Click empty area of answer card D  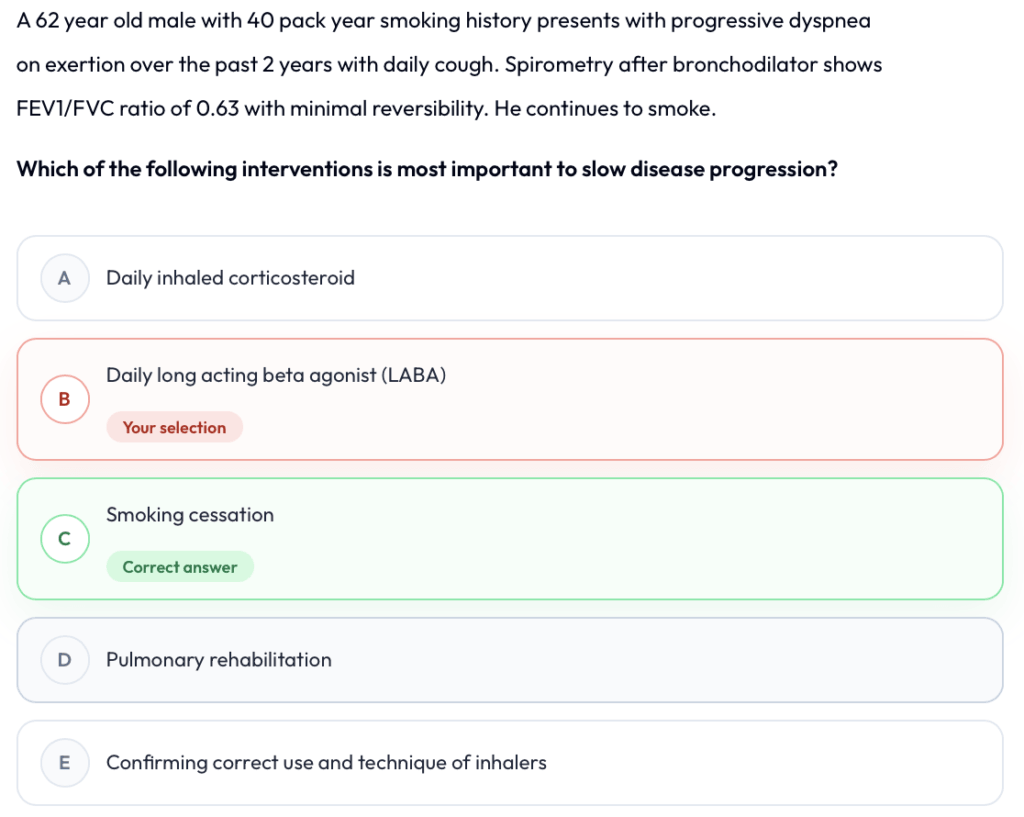pyautogui.click(x=653, y=660)
